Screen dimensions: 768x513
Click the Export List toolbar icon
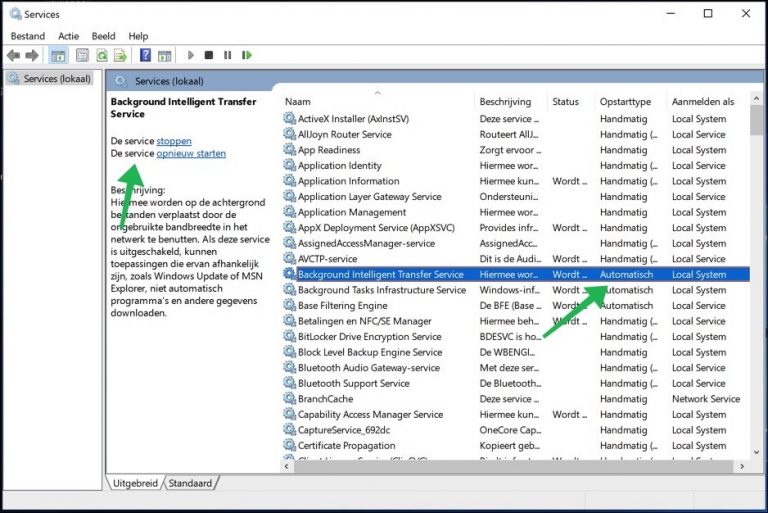pos(120,56)
